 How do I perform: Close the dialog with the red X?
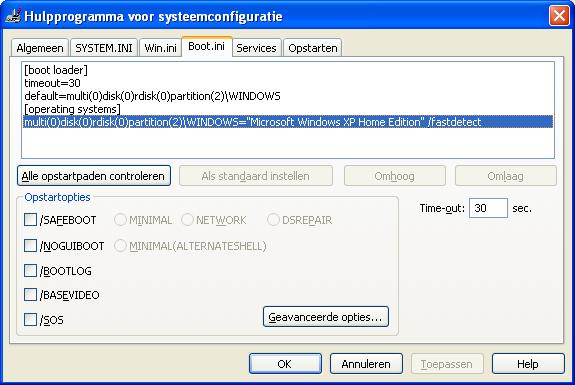point(559,16)
